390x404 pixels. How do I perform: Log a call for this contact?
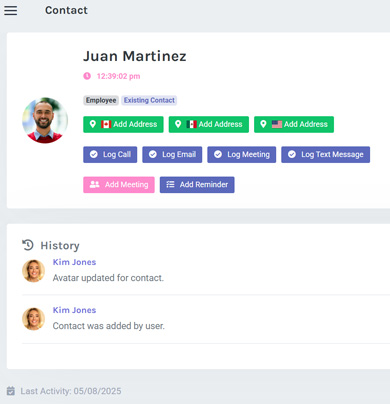(110, 155)
